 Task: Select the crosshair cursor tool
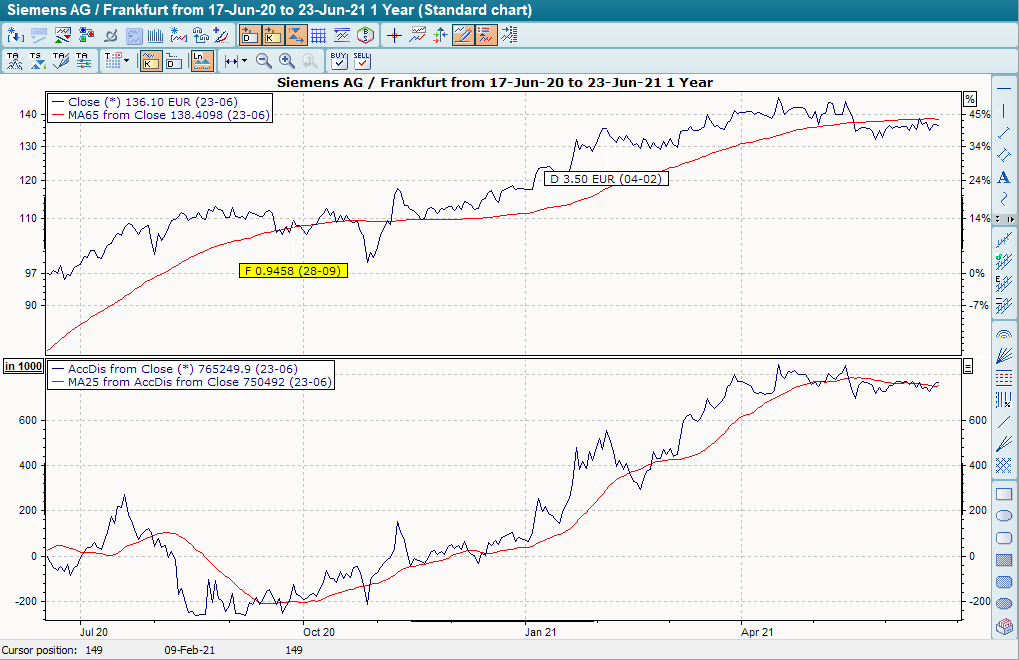tap(394, 35)
